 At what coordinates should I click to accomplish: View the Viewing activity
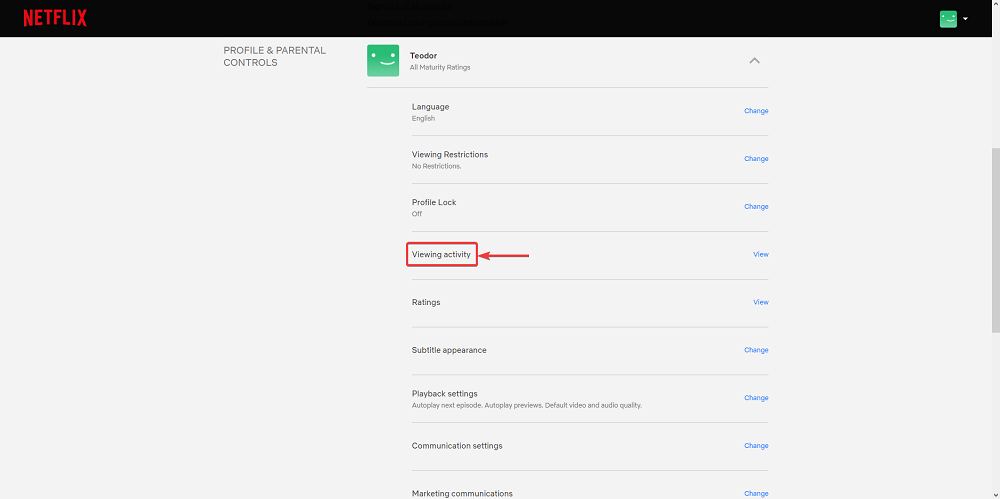coord(760,255)
